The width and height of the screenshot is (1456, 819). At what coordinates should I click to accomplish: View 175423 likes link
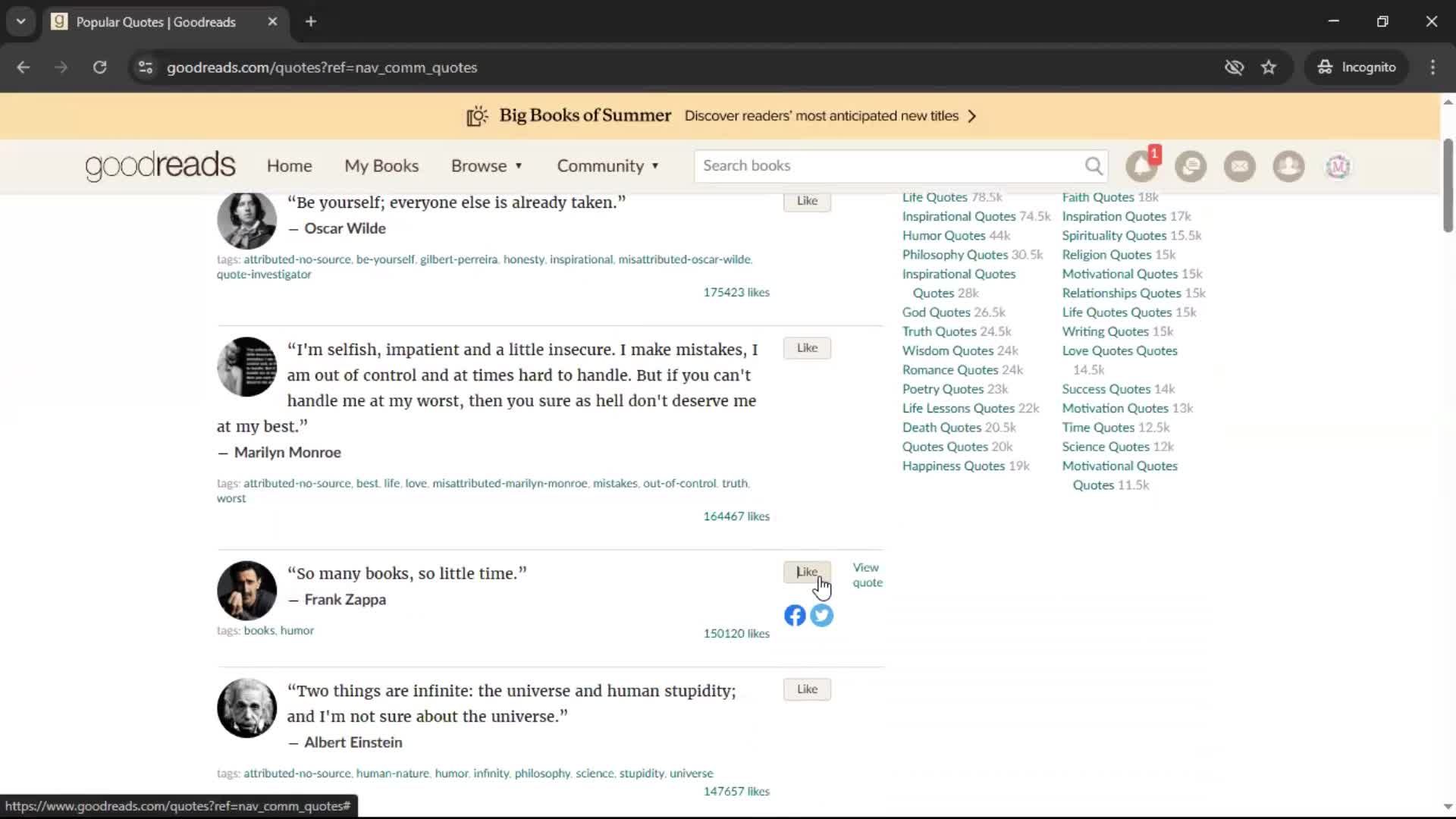[x=736, y=292]
